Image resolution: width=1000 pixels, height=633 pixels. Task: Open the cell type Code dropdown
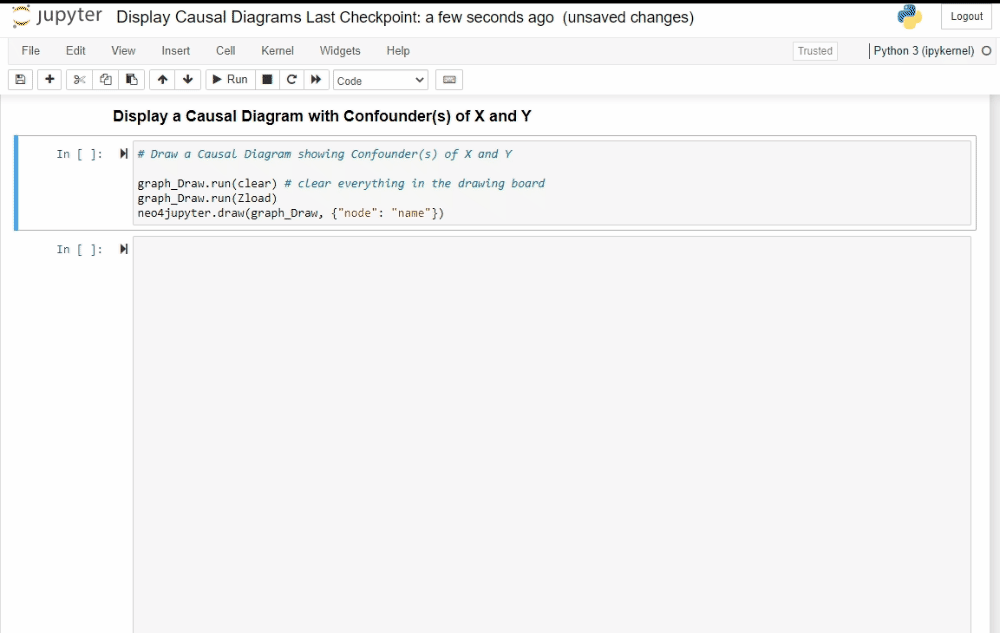[x=380, y=80]
